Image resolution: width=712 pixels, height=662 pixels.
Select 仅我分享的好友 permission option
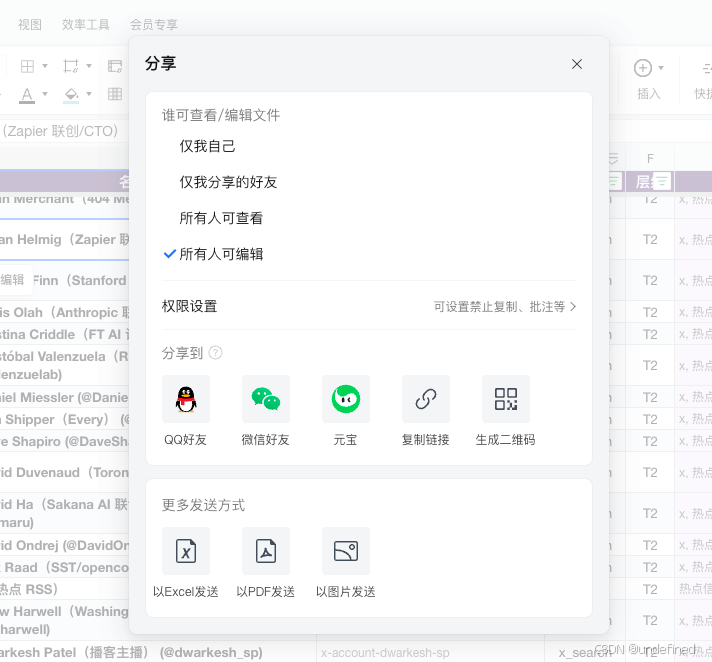(x=228, y=182)
